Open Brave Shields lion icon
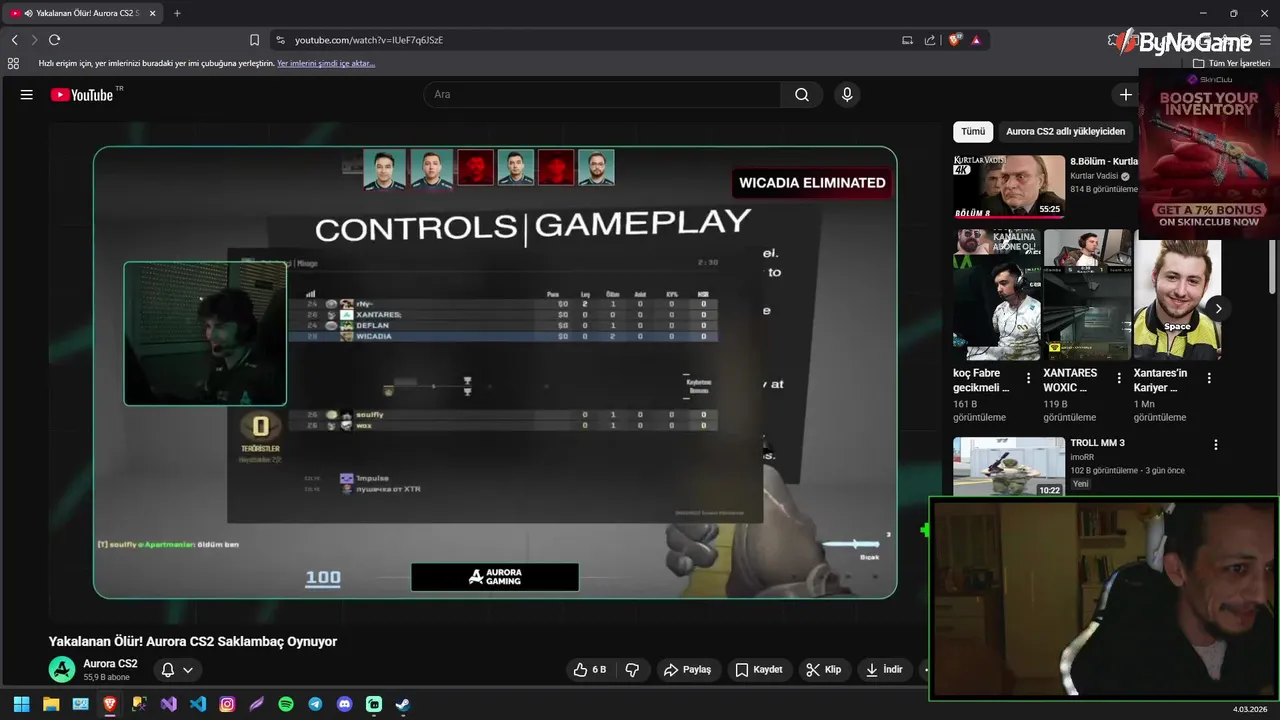 click(954, 40)
